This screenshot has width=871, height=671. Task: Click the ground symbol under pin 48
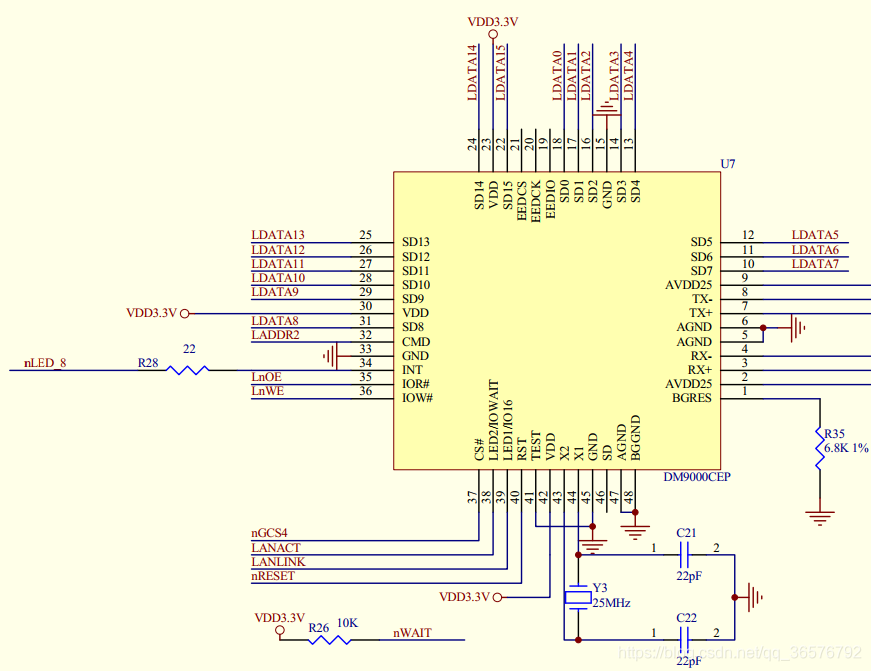(635, 533)
